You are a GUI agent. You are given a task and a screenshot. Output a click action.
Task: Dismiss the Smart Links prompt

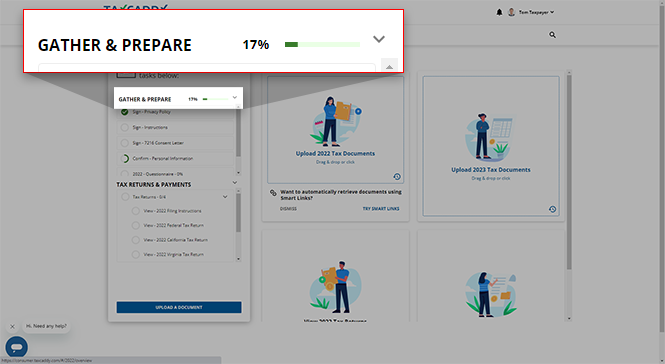point(288,209)
